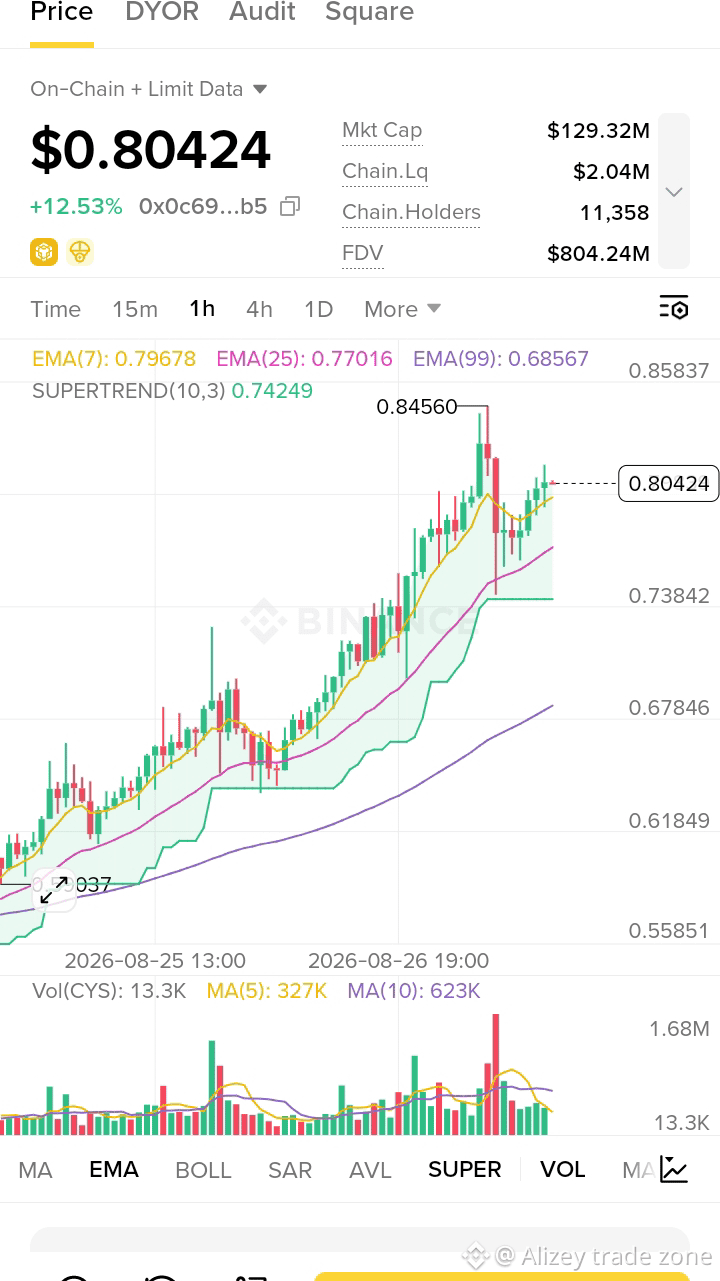Image resolution: width=720 pixels, height=1281 pixels.
Task: Tap the yellow round token badge
Action: 80,252
